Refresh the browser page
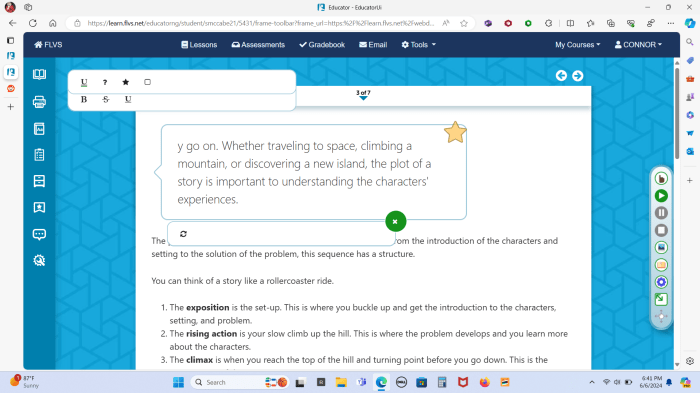Screen dimensions: 700x393 33,23
